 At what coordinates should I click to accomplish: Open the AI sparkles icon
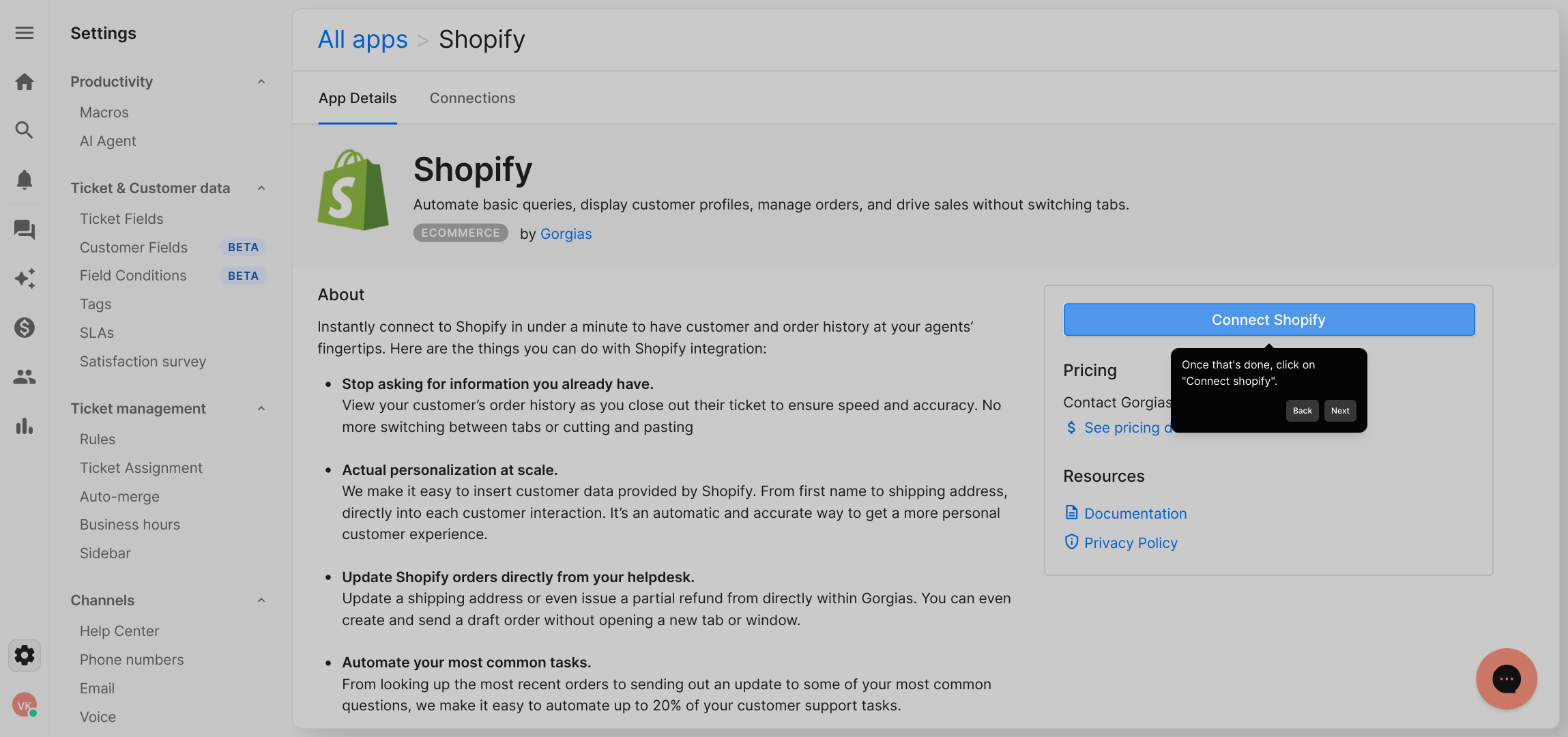[25, 278]
